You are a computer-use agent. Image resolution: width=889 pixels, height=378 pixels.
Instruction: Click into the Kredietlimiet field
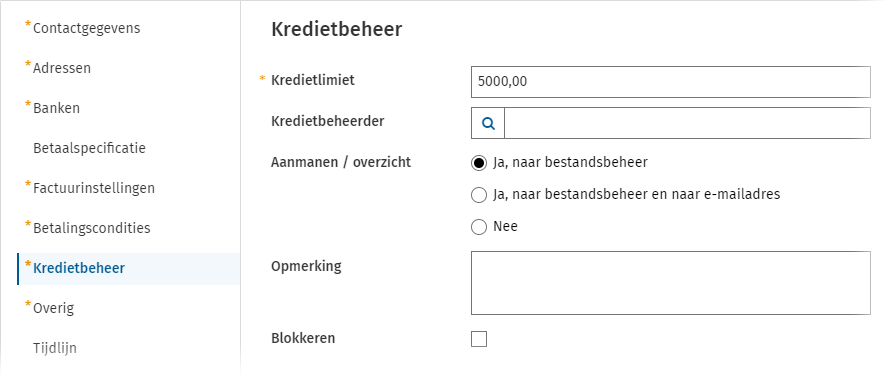pyautogui.click(x=671, y=82)
